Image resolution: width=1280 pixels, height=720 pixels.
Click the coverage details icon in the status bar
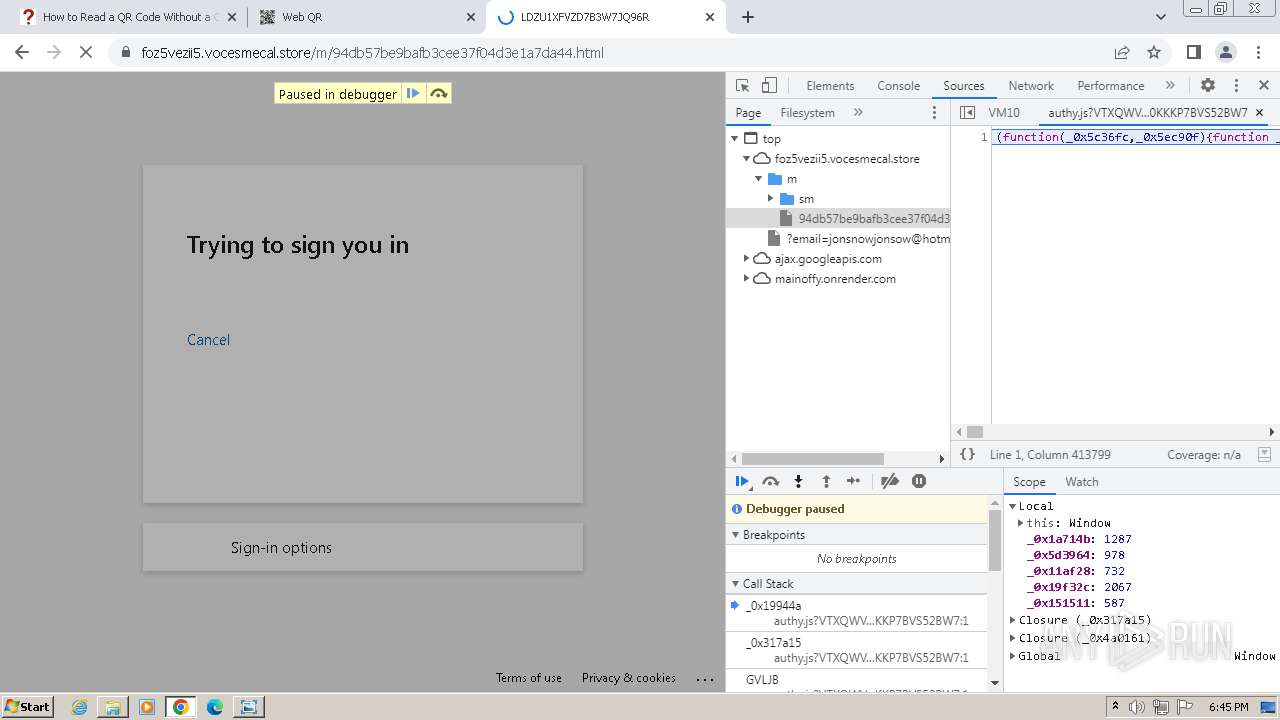tap(1264, 454)
